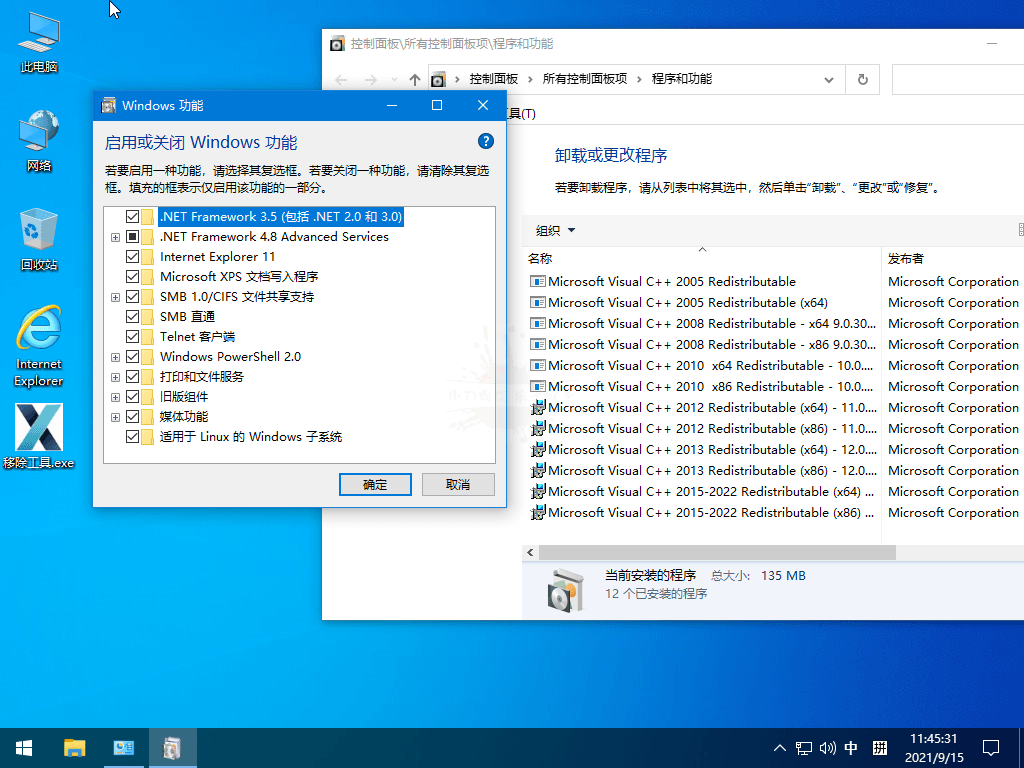Toggle the Internet Explorer 11 checkbox
The height and width of the screenshot is (768, 1024).
[x=133, y=257]
